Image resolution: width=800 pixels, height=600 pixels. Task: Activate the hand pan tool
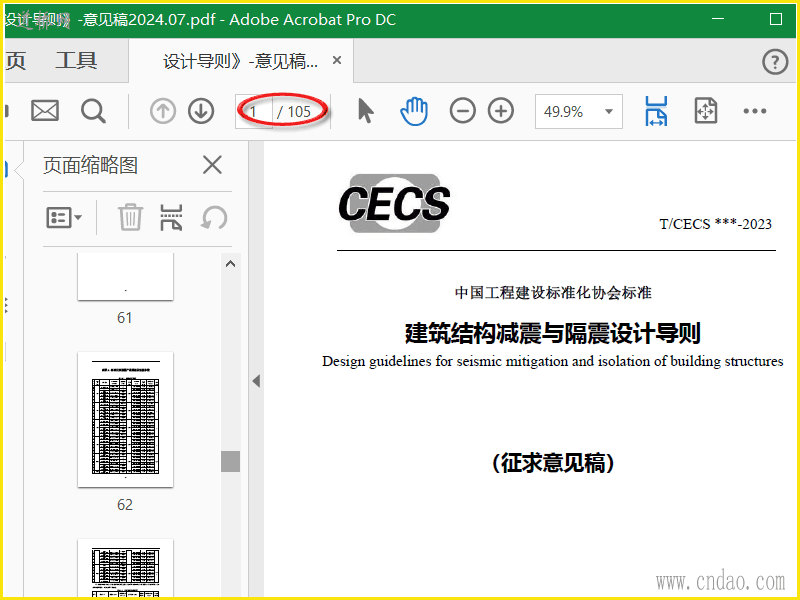point(414,111)
